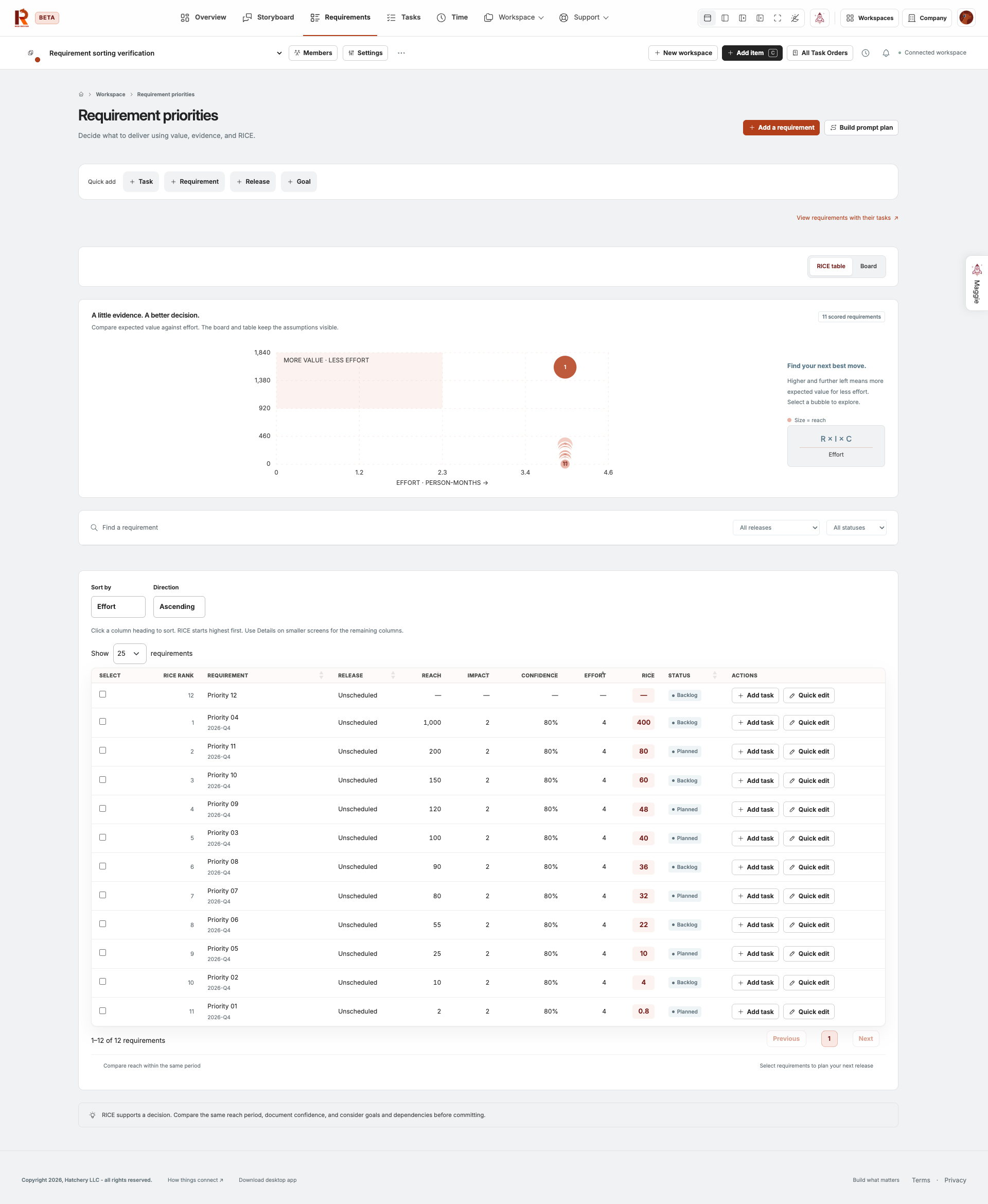Change the Show 25 requirements dropdown
This screenshot has height=1204, width=988.
130,654
